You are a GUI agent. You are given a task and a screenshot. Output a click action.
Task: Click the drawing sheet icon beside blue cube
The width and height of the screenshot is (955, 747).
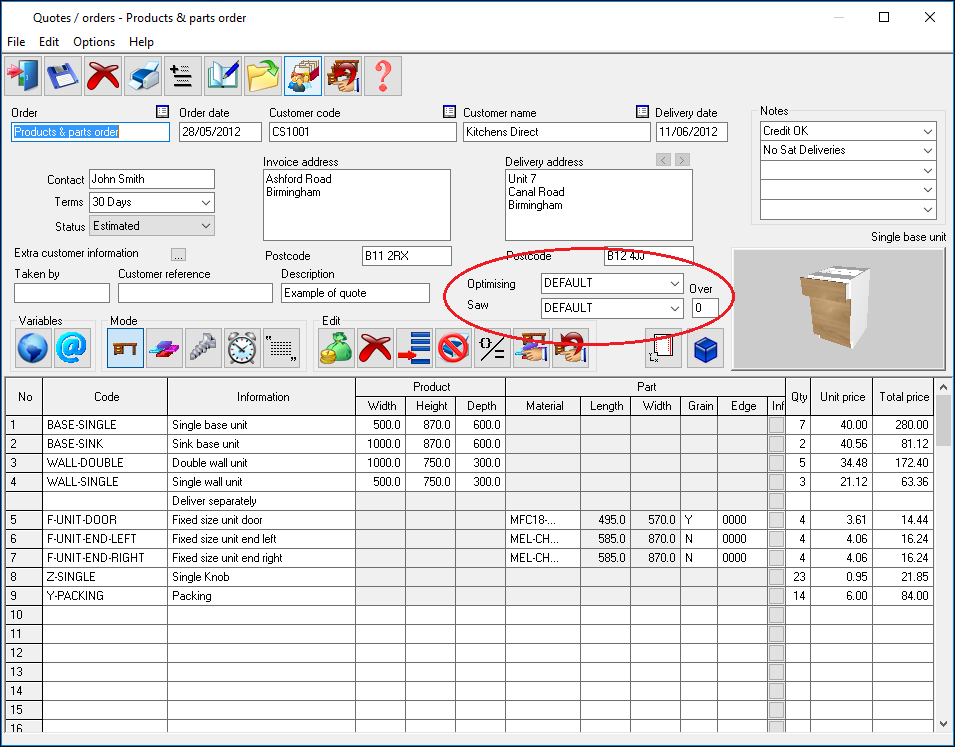click(663, 348)
